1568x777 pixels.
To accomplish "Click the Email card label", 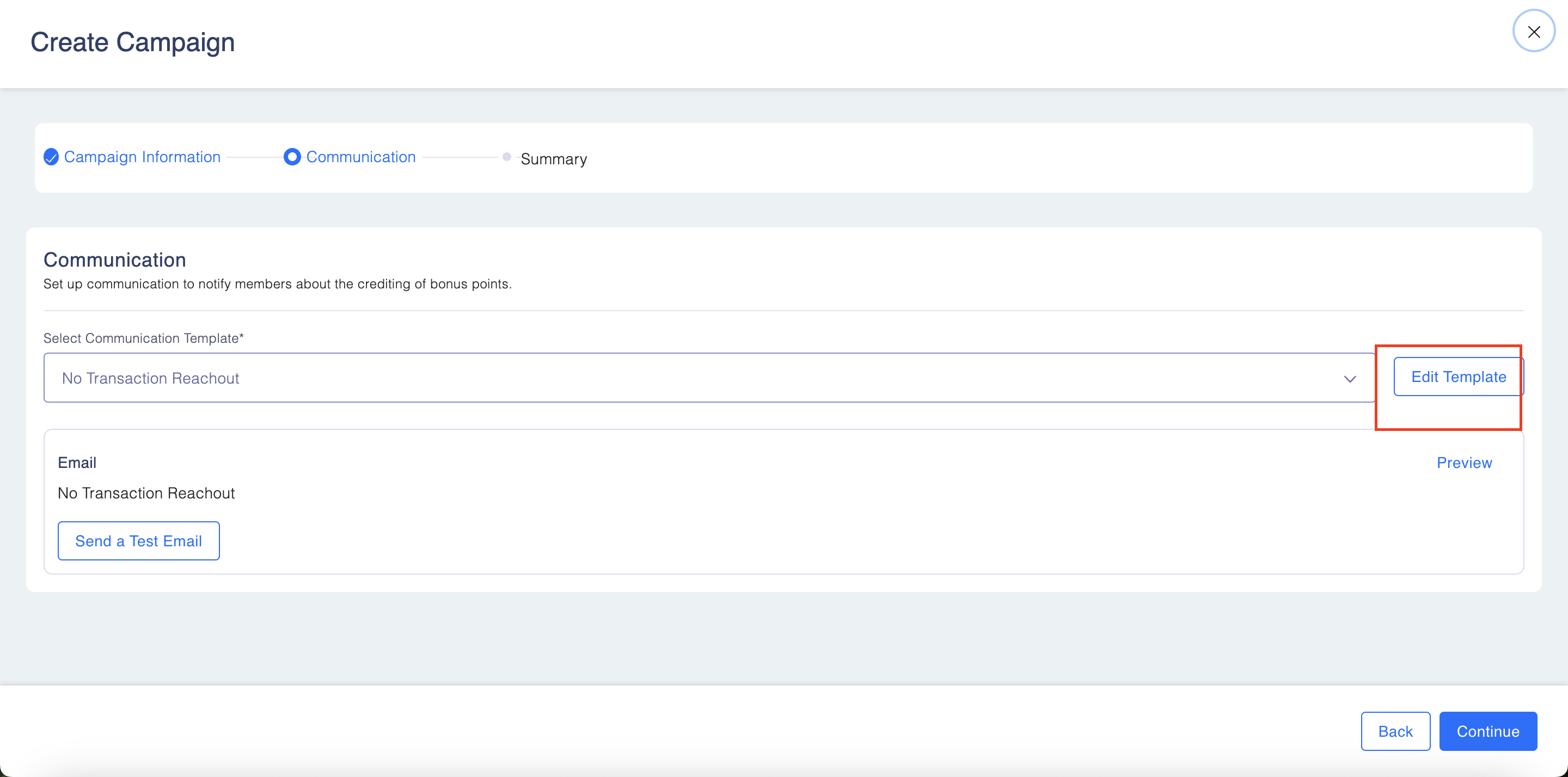I will (x=77, y=462).
